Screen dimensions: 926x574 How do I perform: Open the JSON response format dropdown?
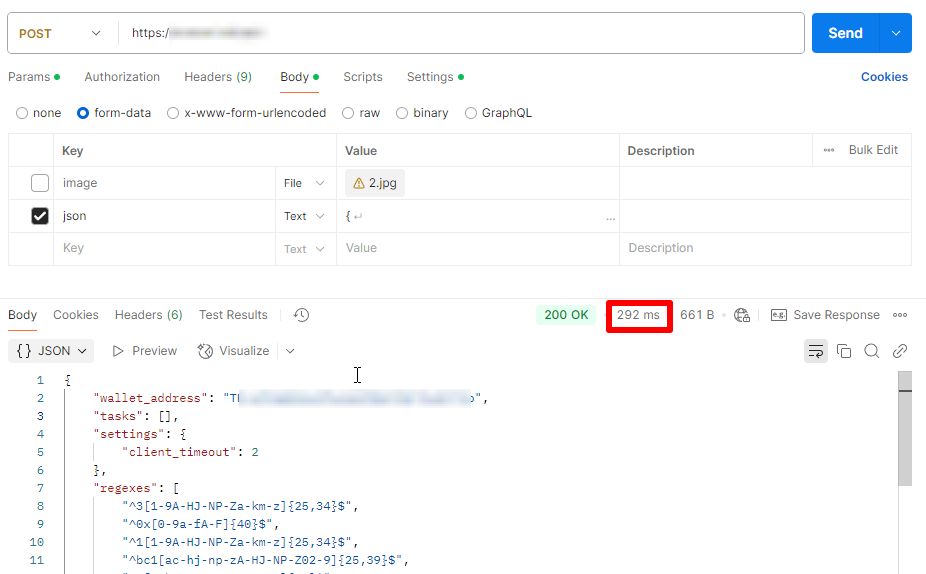coord(51,351)
